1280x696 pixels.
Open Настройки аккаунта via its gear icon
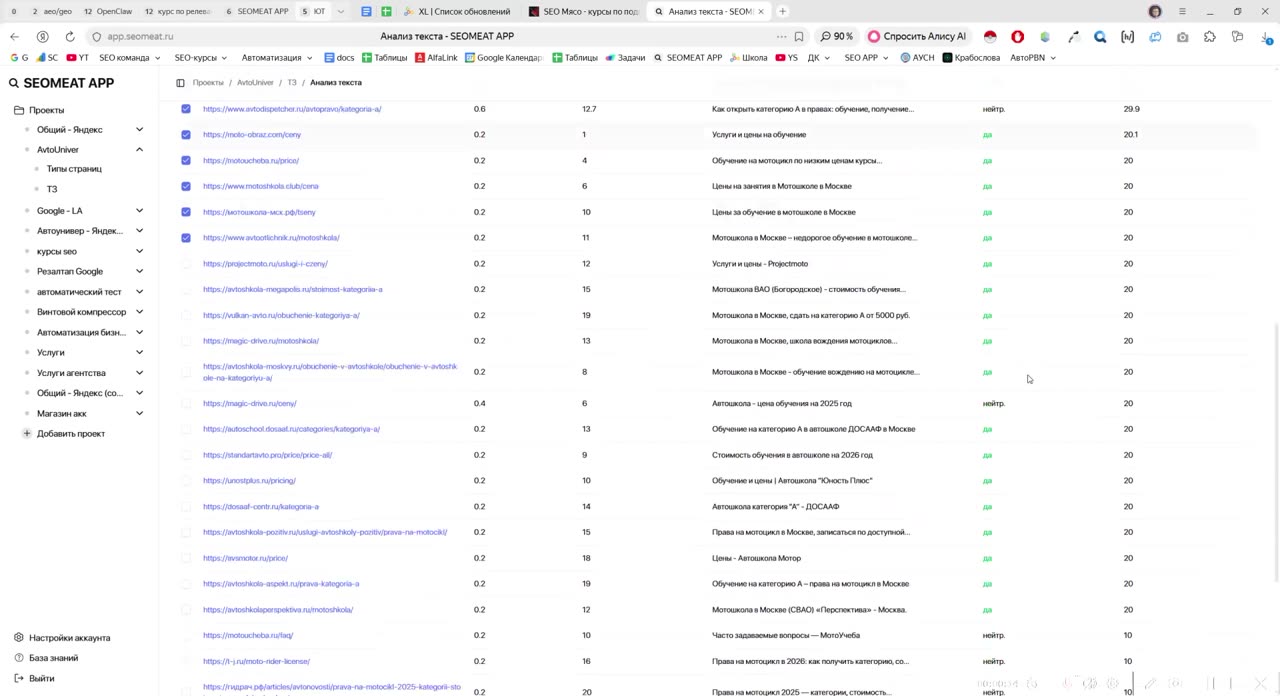tap(19, 638)
